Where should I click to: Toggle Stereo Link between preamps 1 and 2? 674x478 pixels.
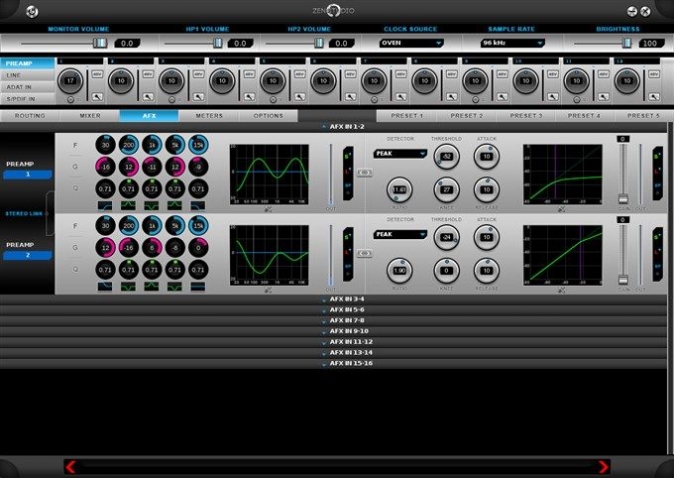click(27, 214)
